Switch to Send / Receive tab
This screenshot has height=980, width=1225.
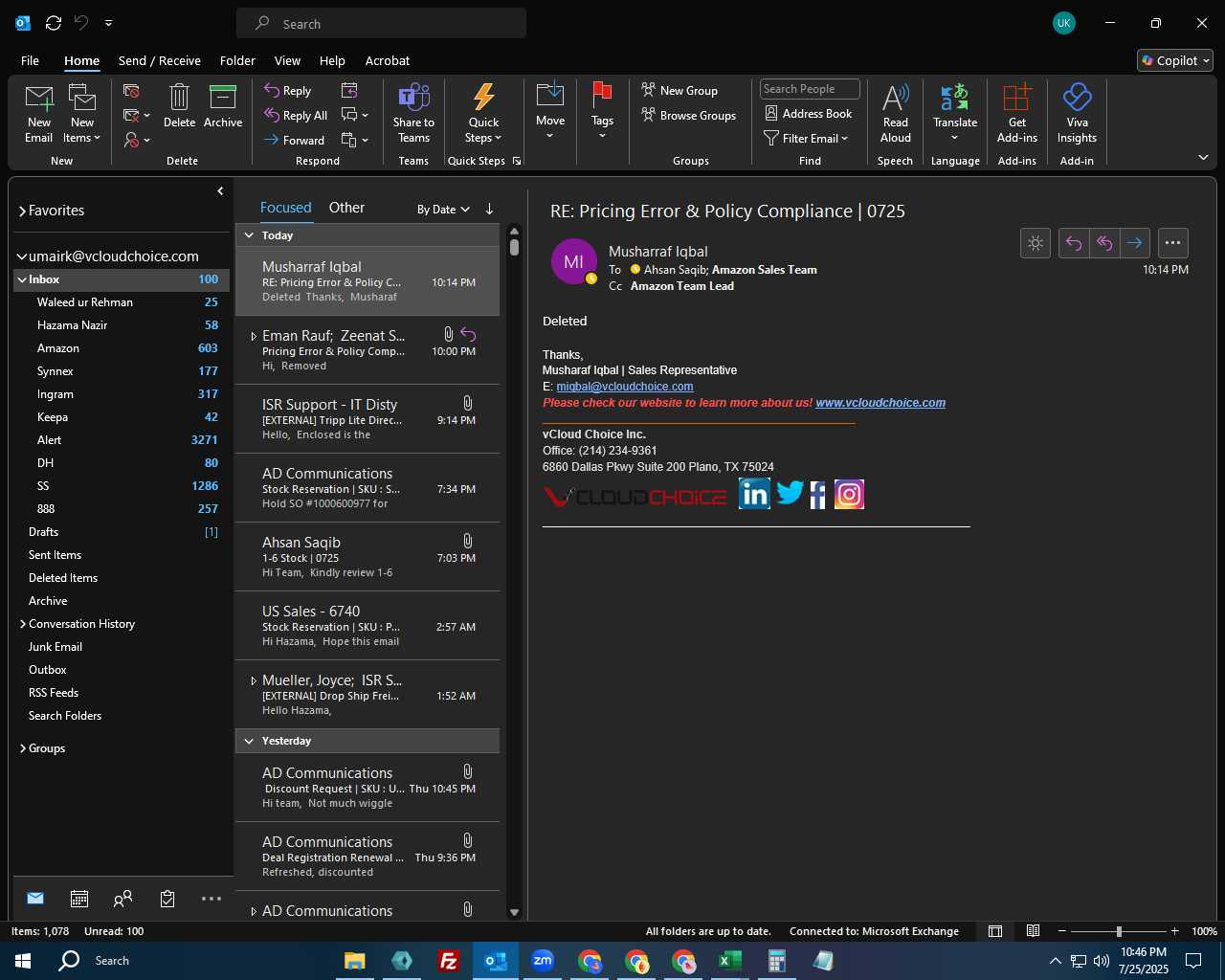(159, 60)
